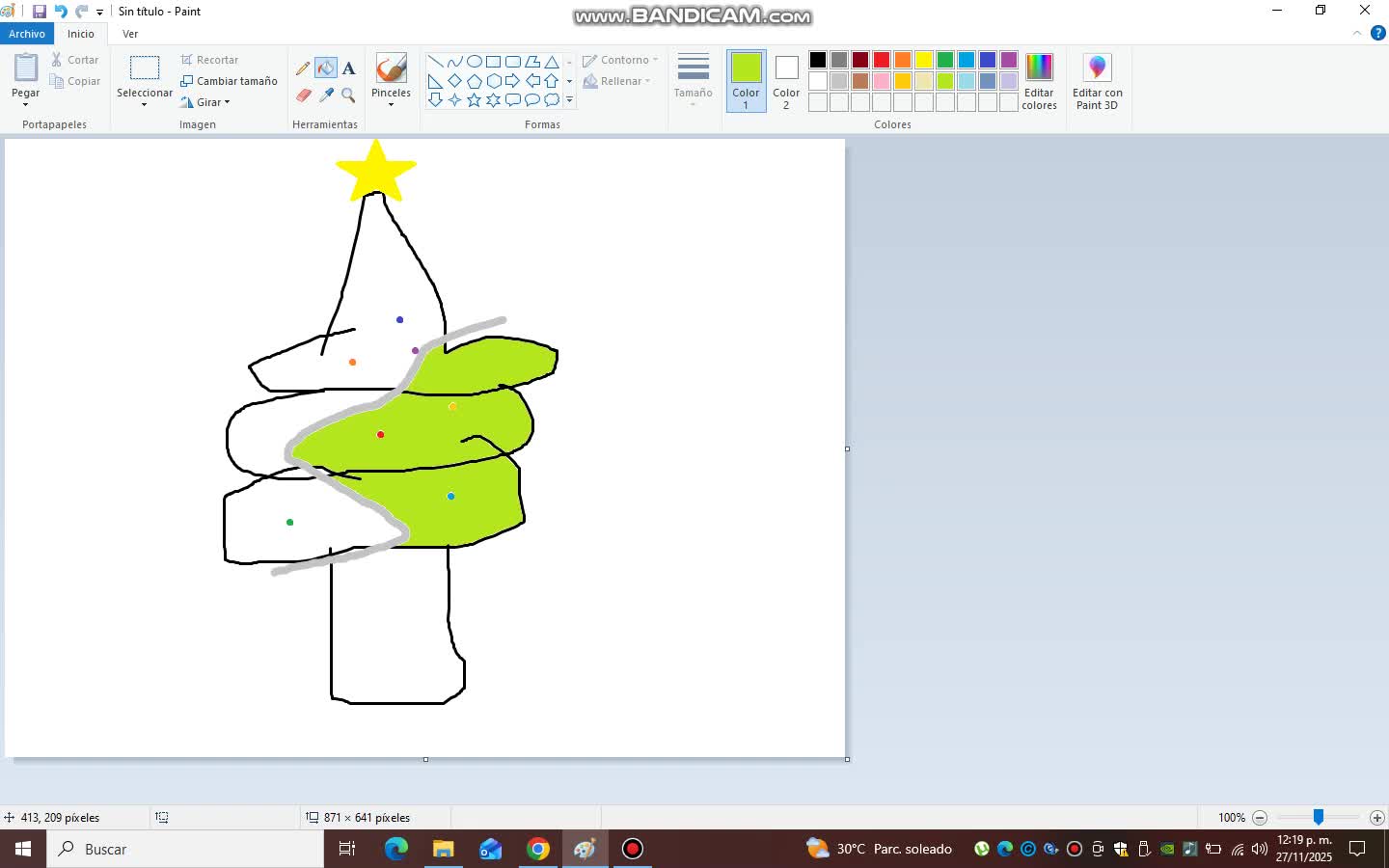The height and width of the screenshot is (868, 1389).
Task: Select the star shape in Formas
Action: point(475,97)
